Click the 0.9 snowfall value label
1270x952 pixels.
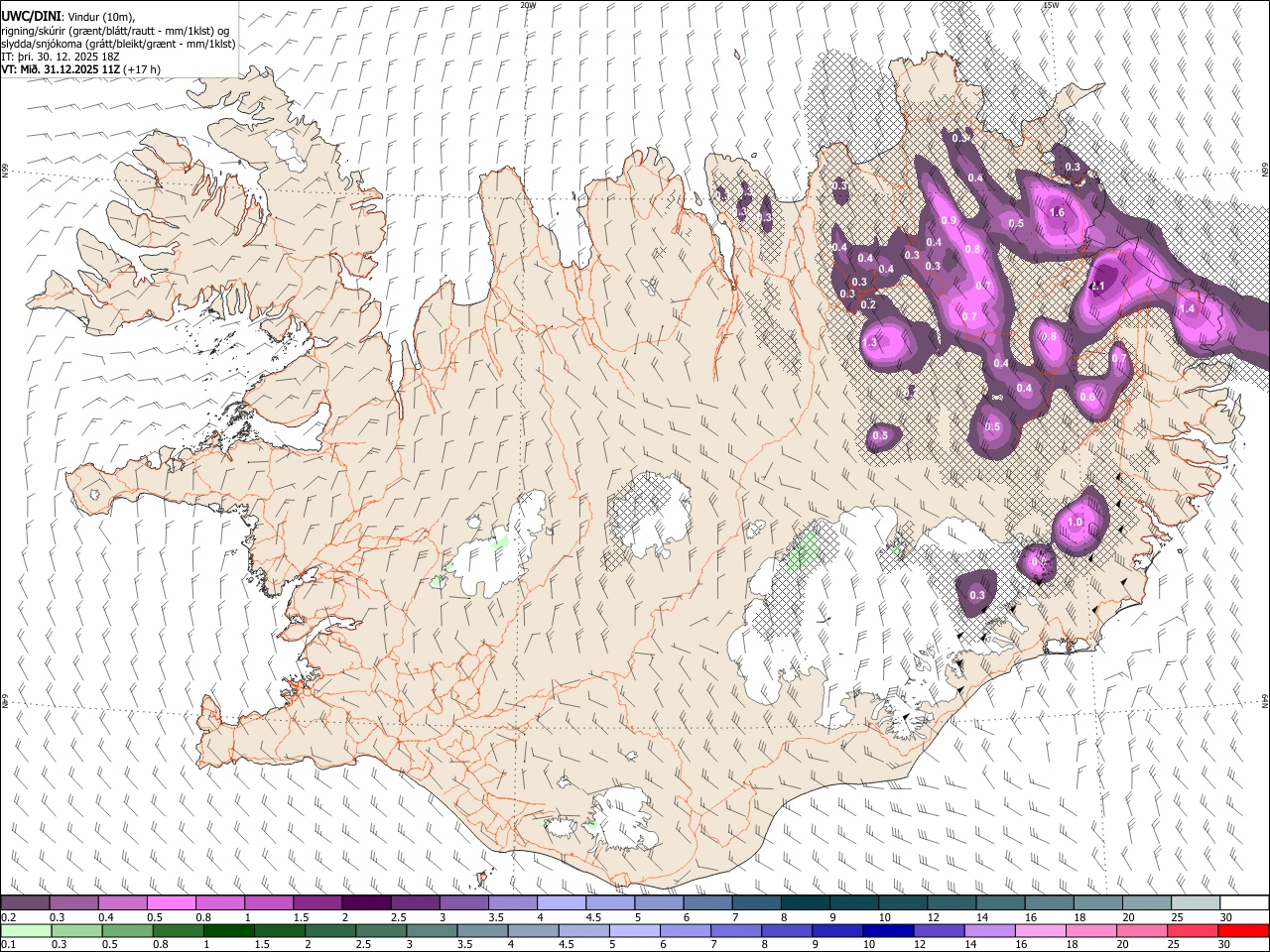(x=949, y=220)
